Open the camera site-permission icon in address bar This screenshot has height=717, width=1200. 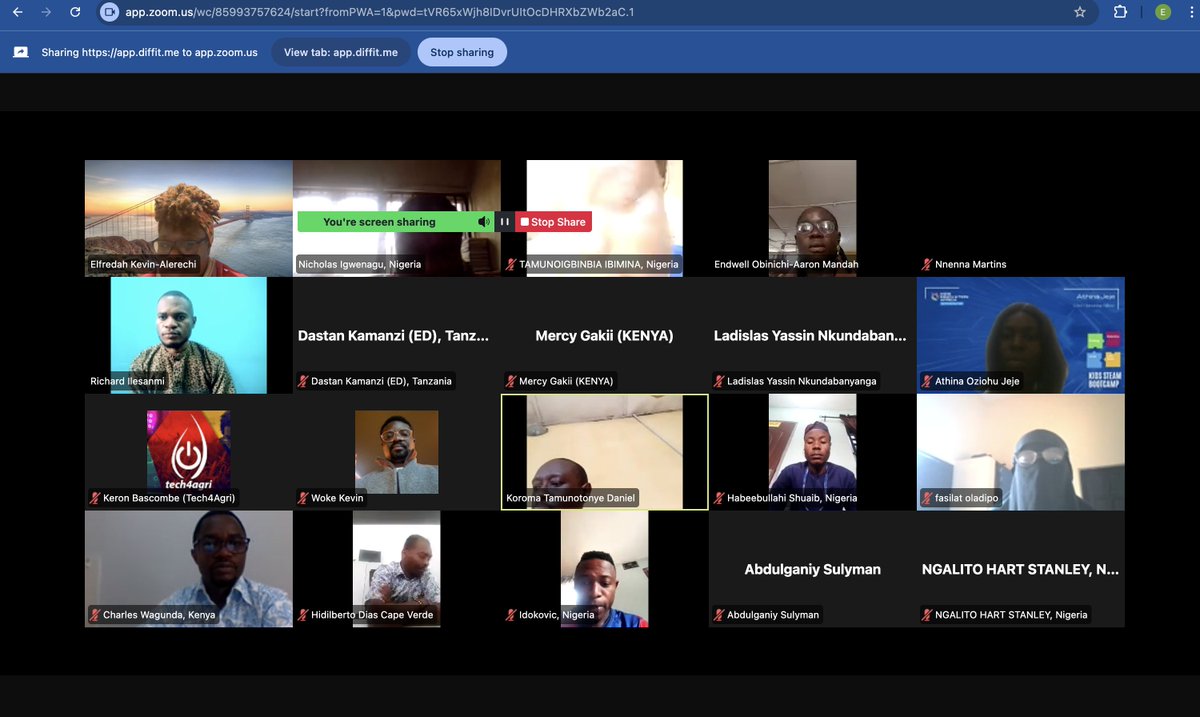click(x=109, y=12)
